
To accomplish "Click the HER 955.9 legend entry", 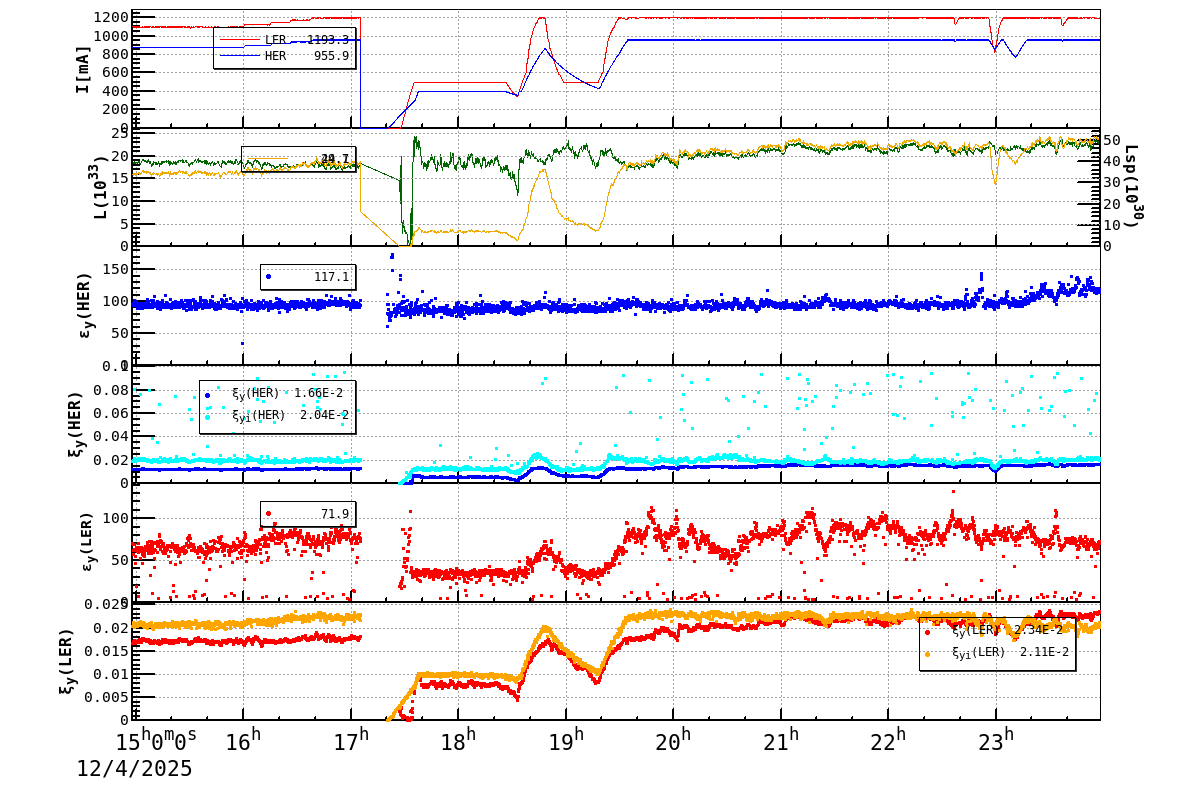I will 284,56.
